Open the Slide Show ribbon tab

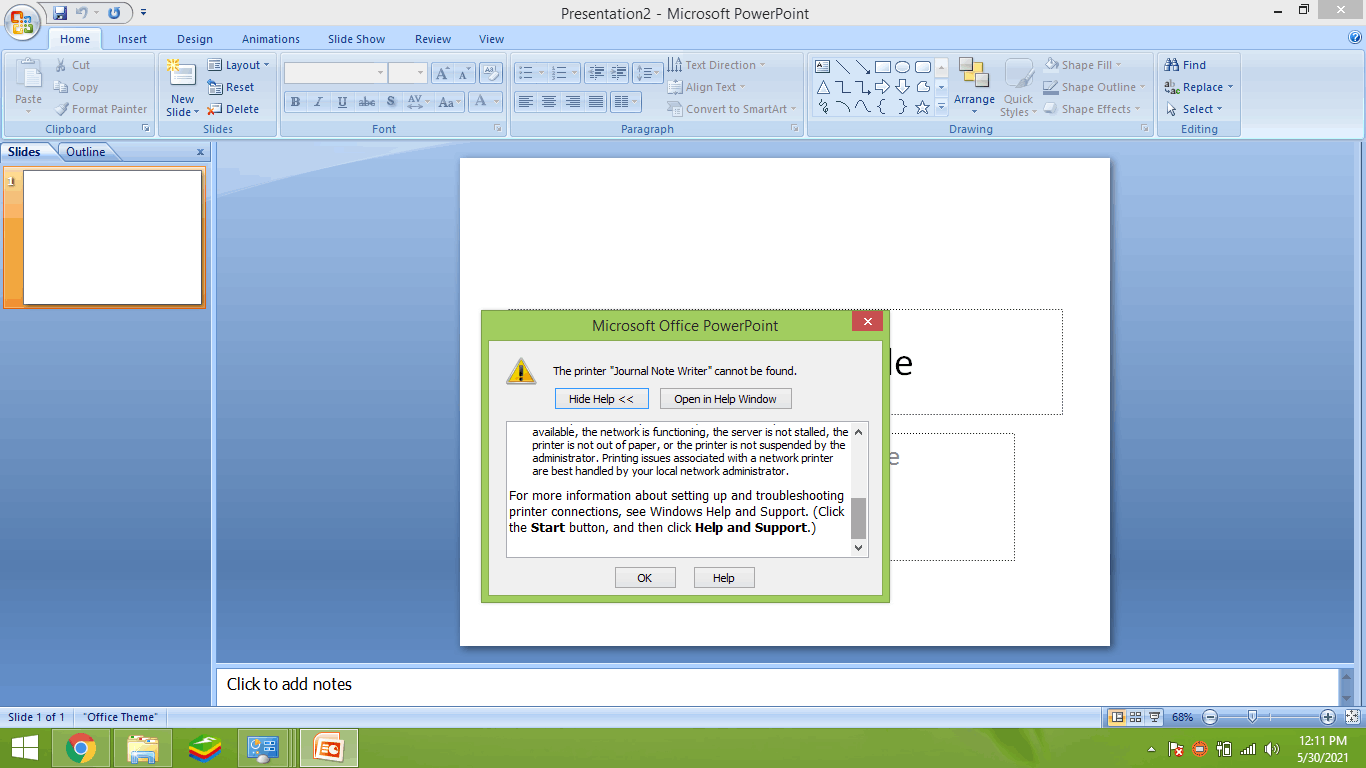click(x=356, y=39)
